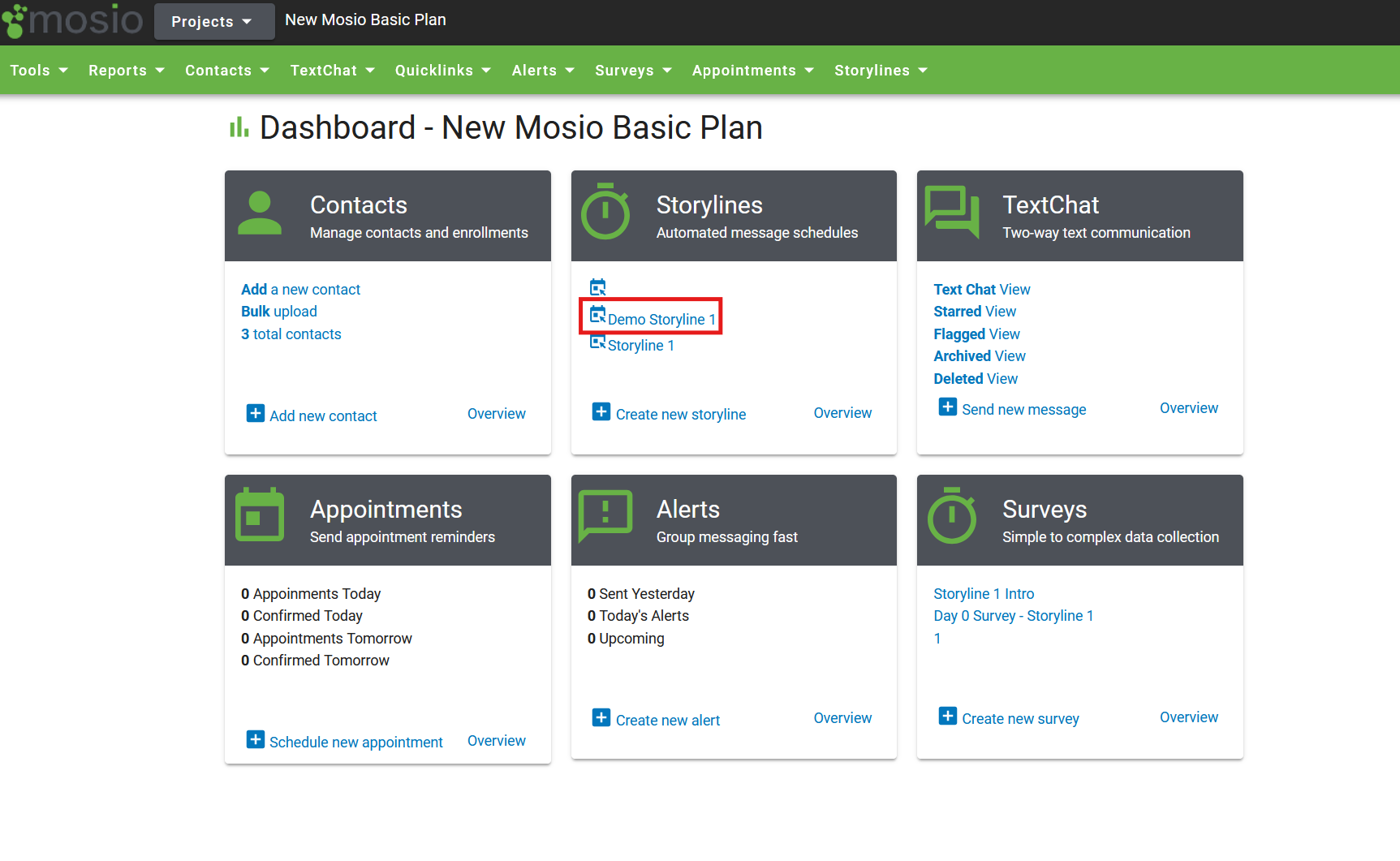This screenshot has width=1400, height=861.
Task: Click 'Create new survey' link
Action: point(1020,719)
